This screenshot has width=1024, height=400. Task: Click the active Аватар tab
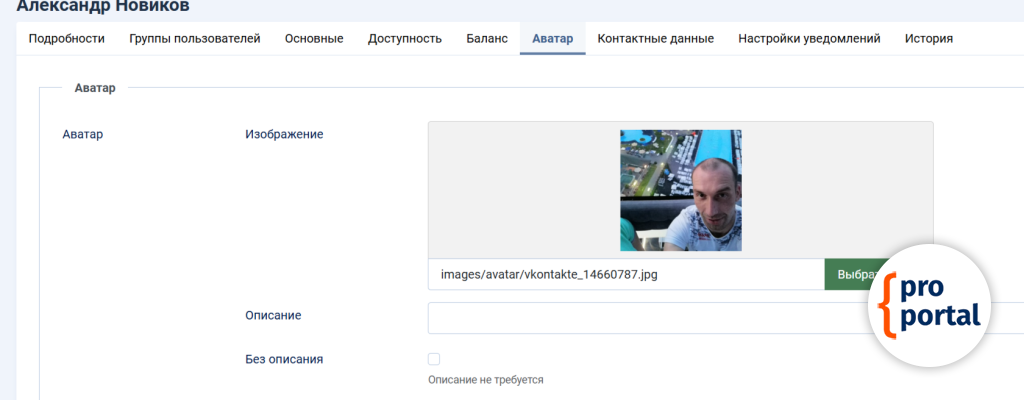[552, 39]
